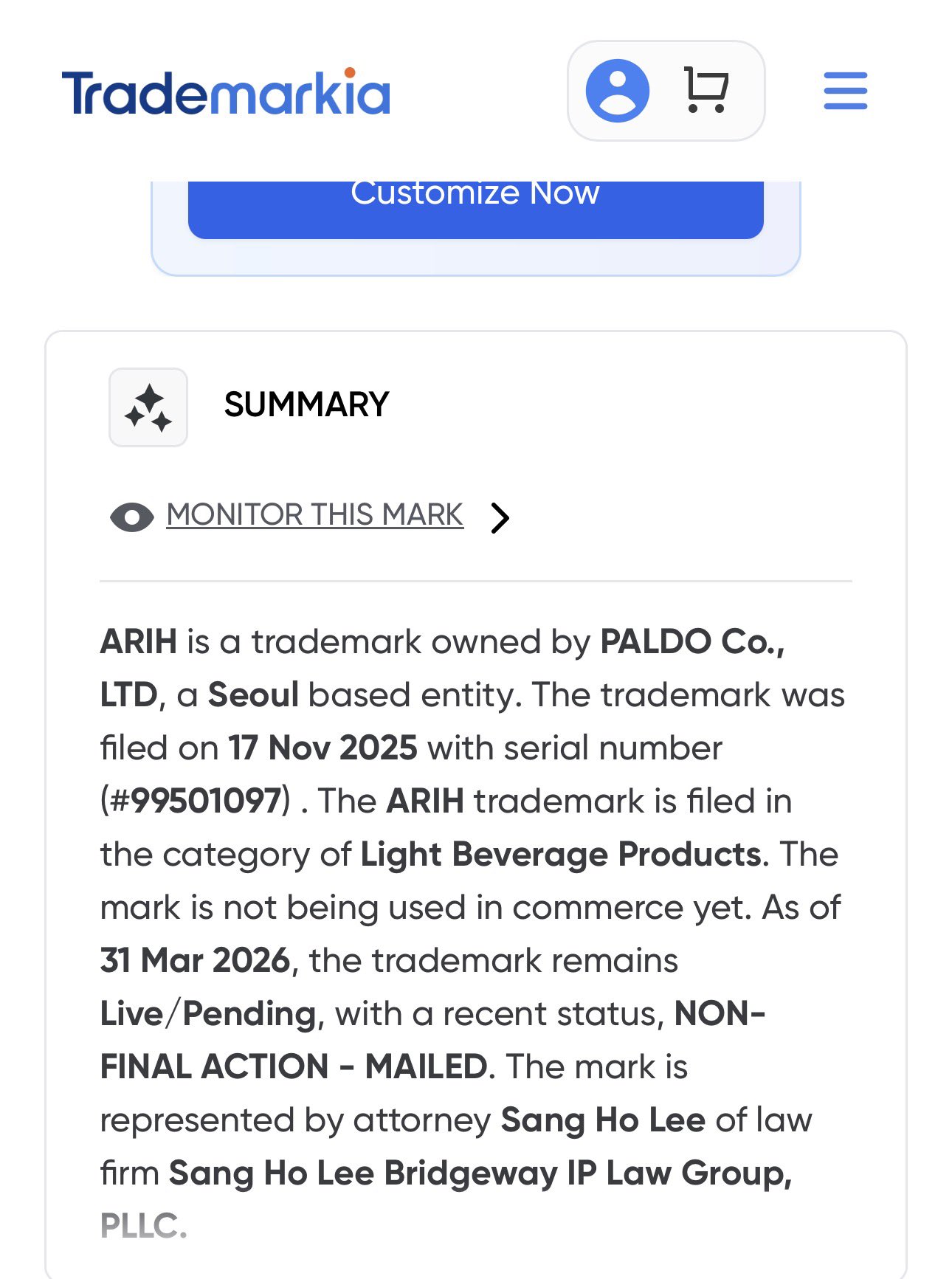Open the shopping cart
Image resolution: width=952 pixels, height=1279 pixels.
(x=706, y=91)
